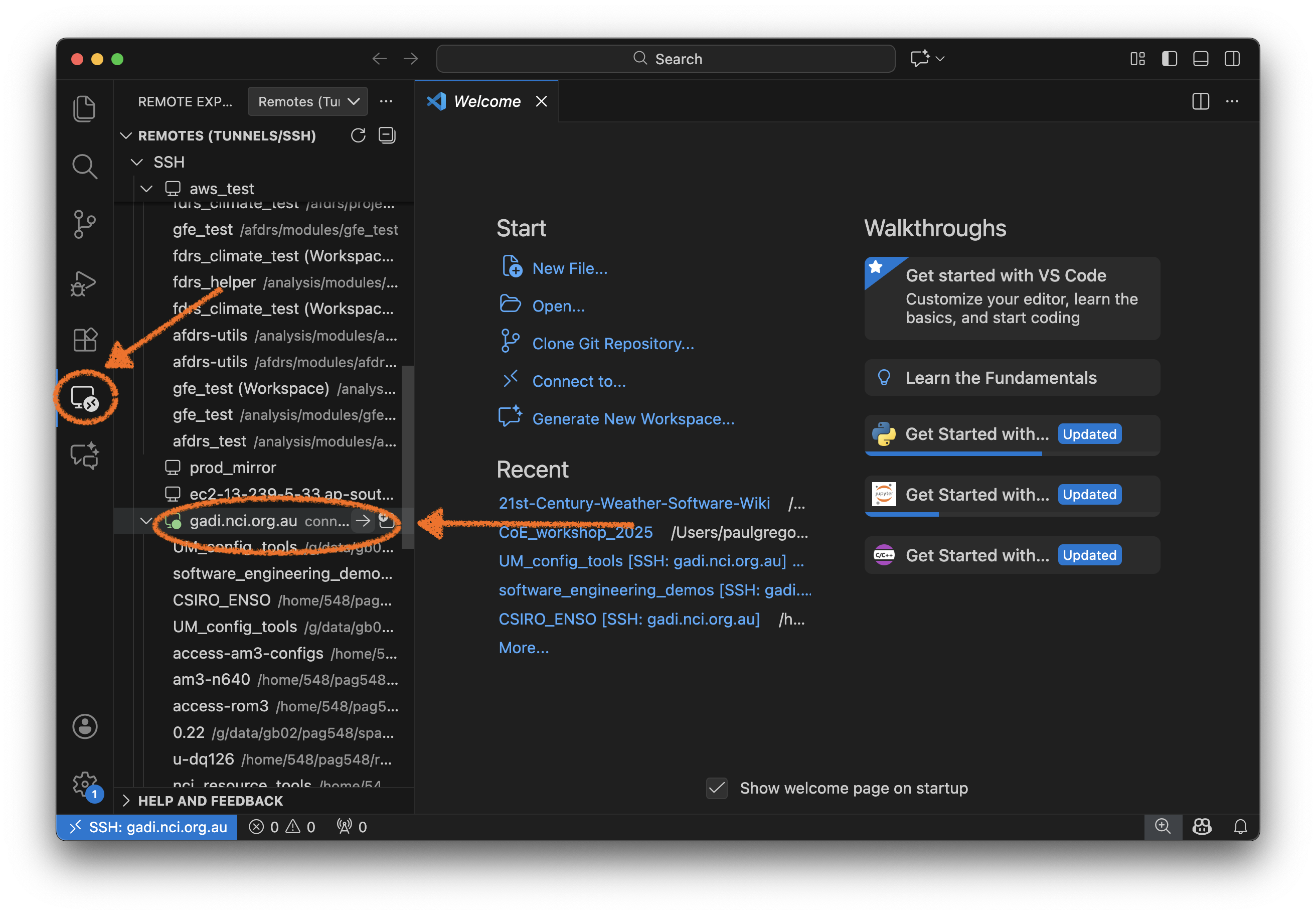Screen dimensions: 1316x915
Task: Select the Source Control icon
Action: click(85, 224)
